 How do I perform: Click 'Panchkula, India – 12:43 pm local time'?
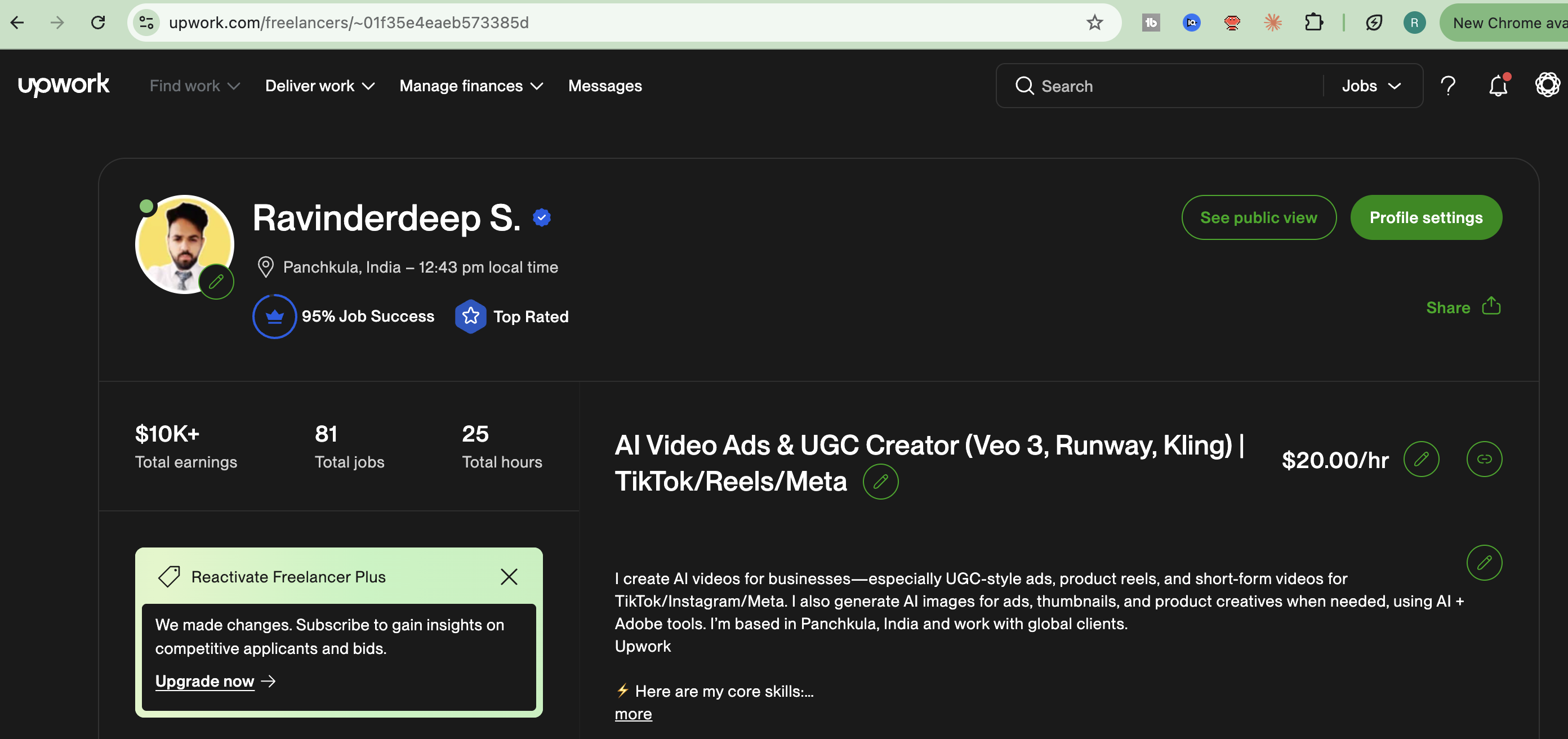point(420,267)
